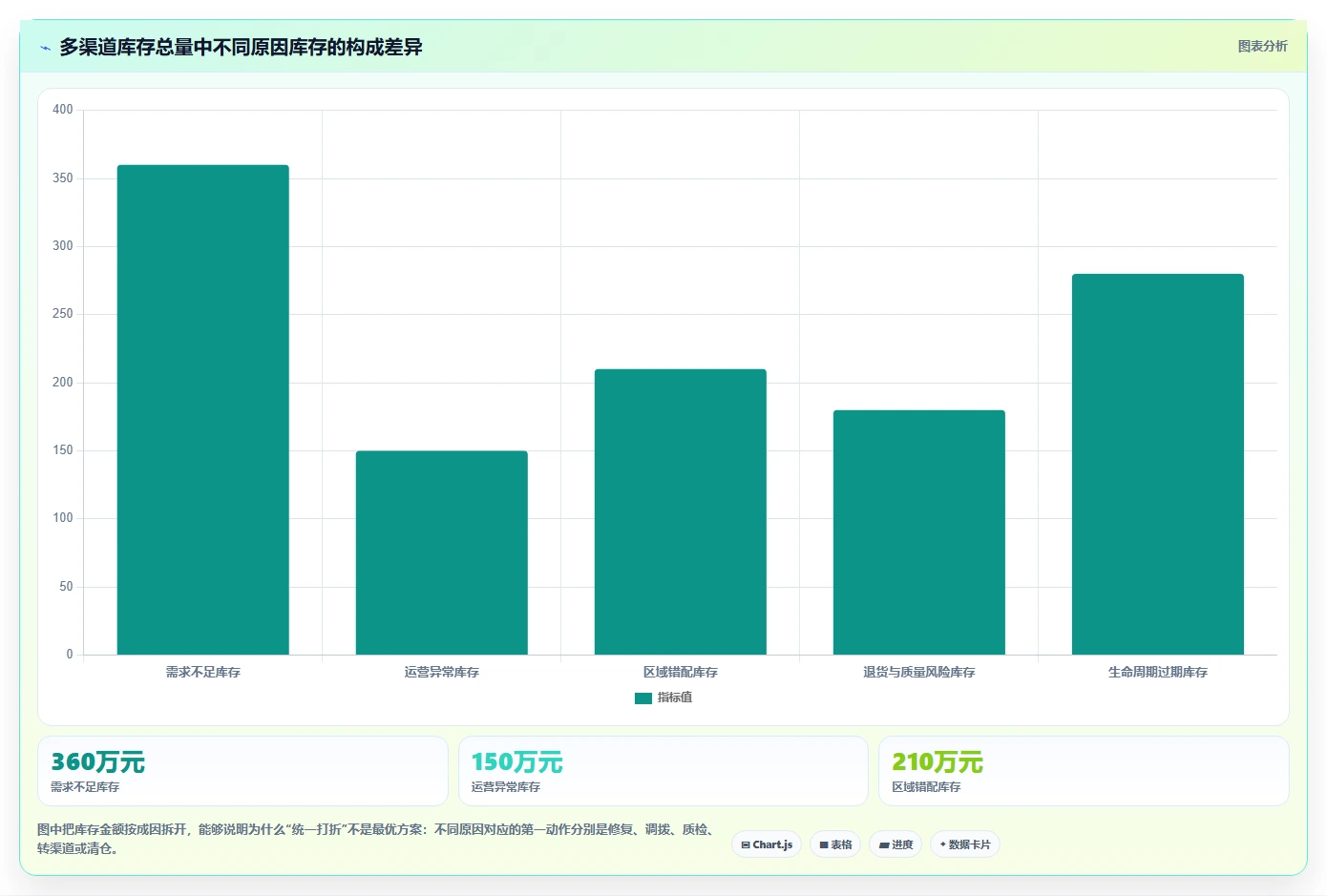1327x896 pixels.
Task: Click the chart title 多渠道库存总量中不同原因库存的构成差异
Action: tap(241, 47)
